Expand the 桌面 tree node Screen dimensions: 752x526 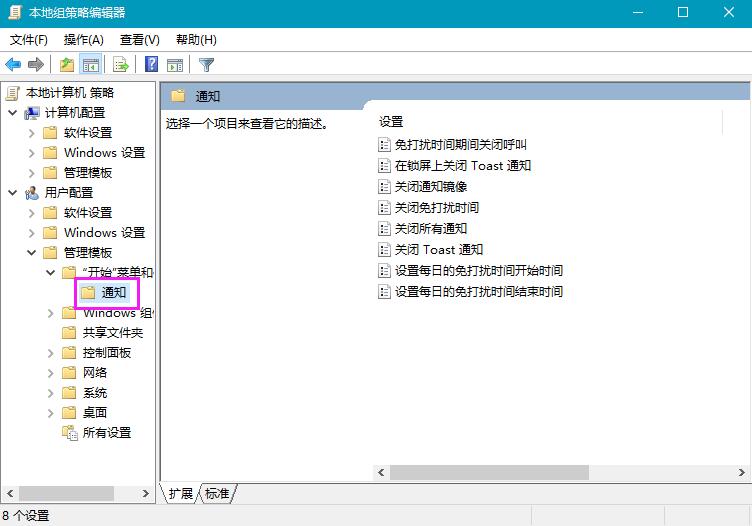[50, 413]
